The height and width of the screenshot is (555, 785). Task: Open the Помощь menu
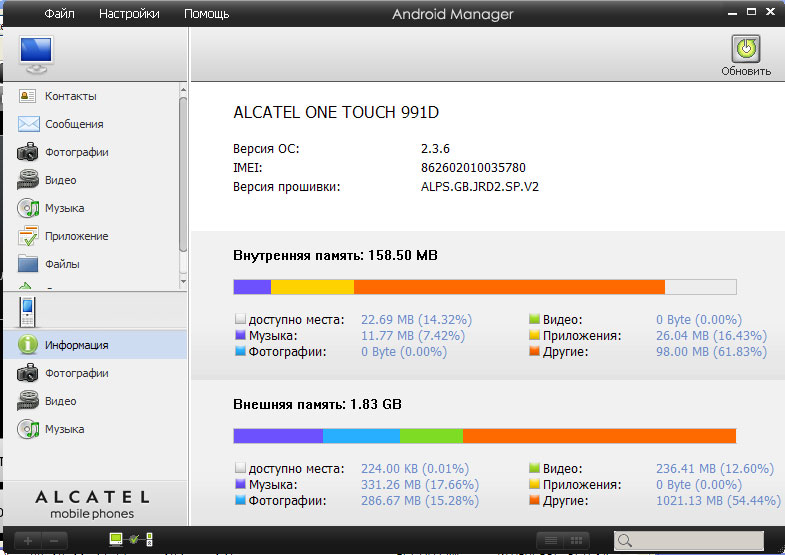[206, 14]
